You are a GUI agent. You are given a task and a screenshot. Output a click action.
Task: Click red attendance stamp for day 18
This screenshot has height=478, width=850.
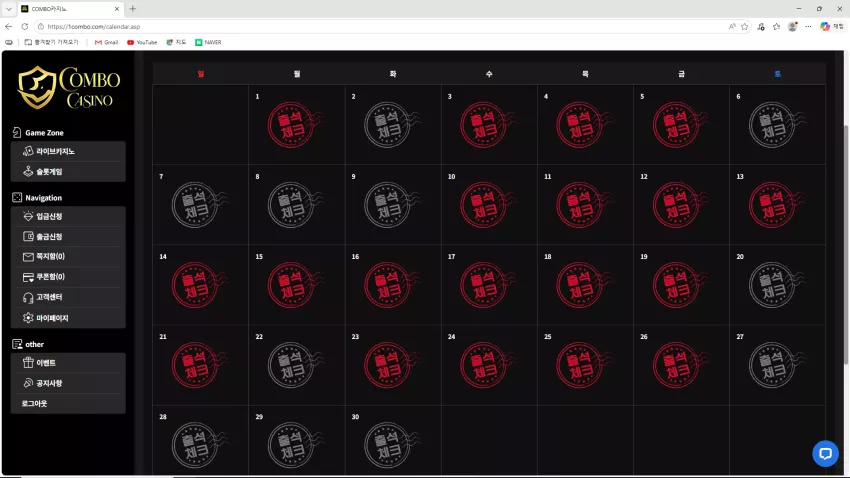tap(583, 285)
